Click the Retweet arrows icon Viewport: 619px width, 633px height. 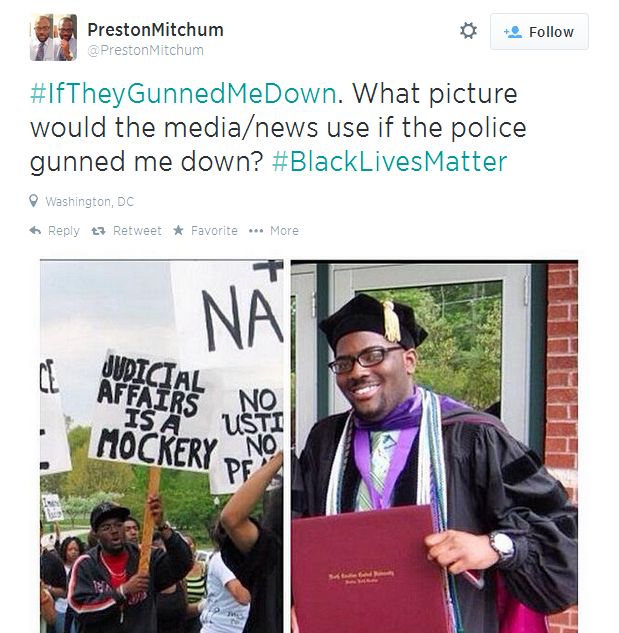(x=98, y=231)
